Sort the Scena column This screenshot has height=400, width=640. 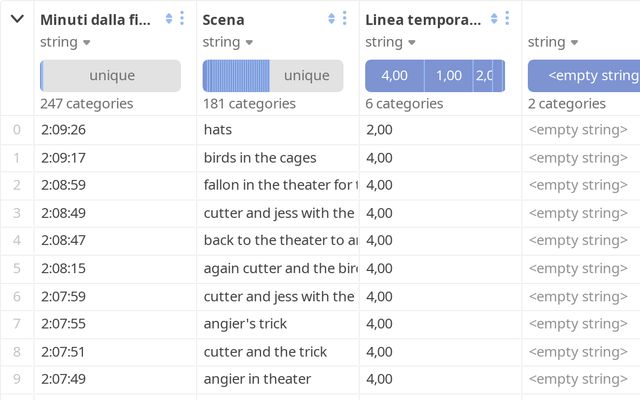(x=332, y=18)
